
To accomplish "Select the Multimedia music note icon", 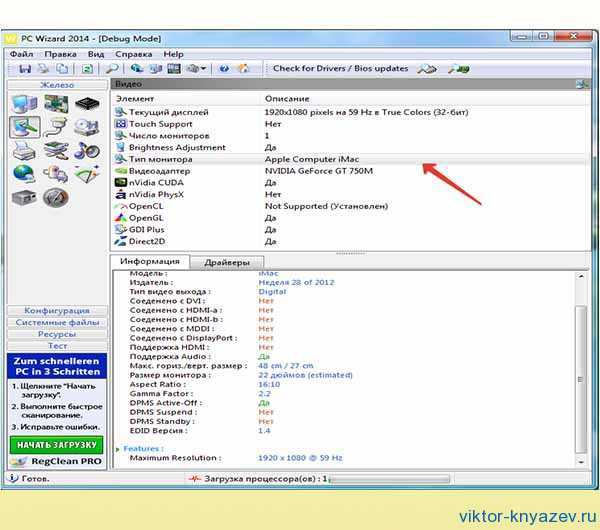I will (87, 151).
